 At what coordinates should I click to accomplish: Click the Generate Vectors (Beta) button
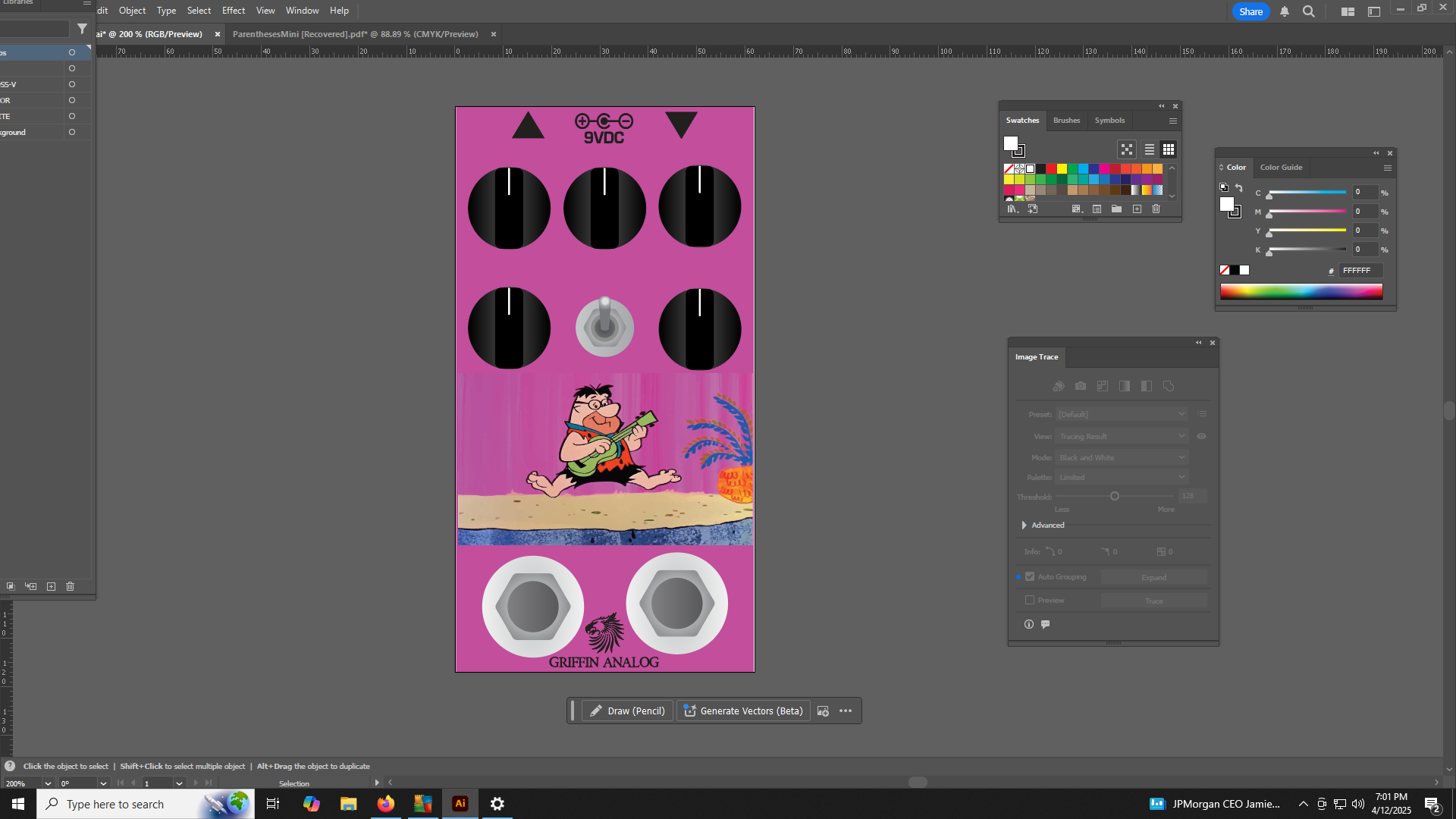(x=743, y=711)
